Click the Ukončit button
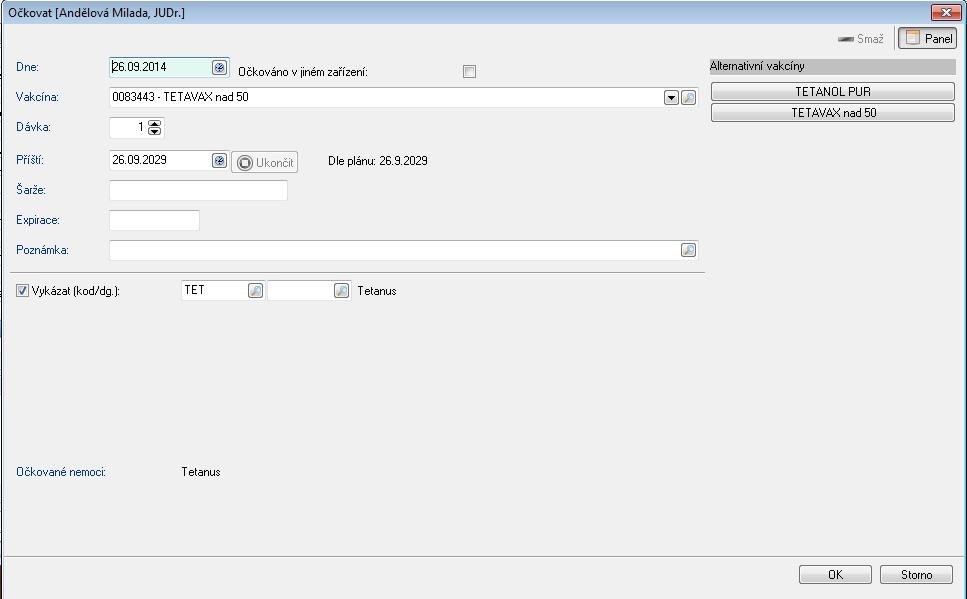The width and height of the screenshot is (967, 599). [x=265, y=162]
